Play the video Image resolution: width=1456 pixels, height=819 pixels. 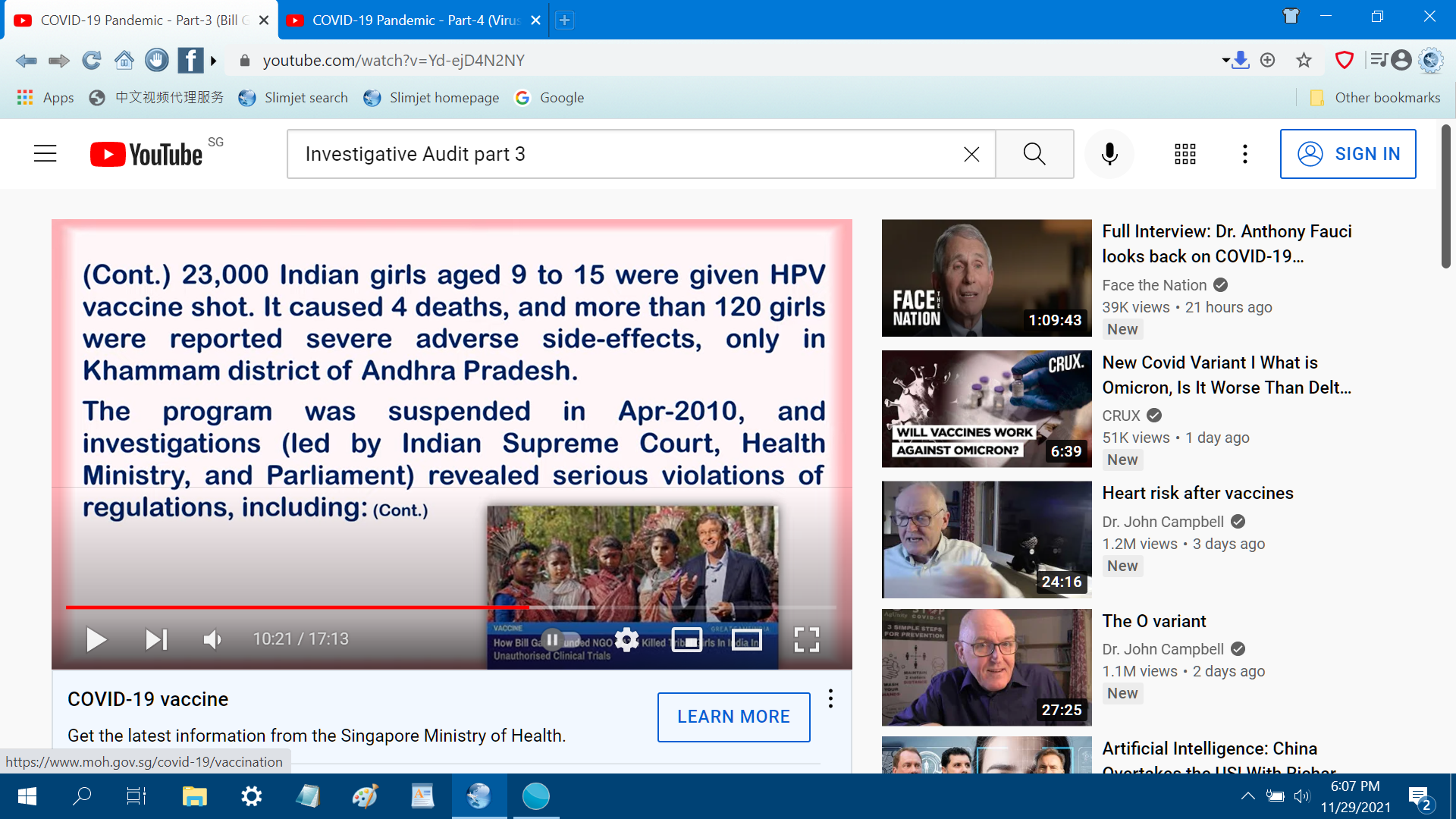(96, 639)
